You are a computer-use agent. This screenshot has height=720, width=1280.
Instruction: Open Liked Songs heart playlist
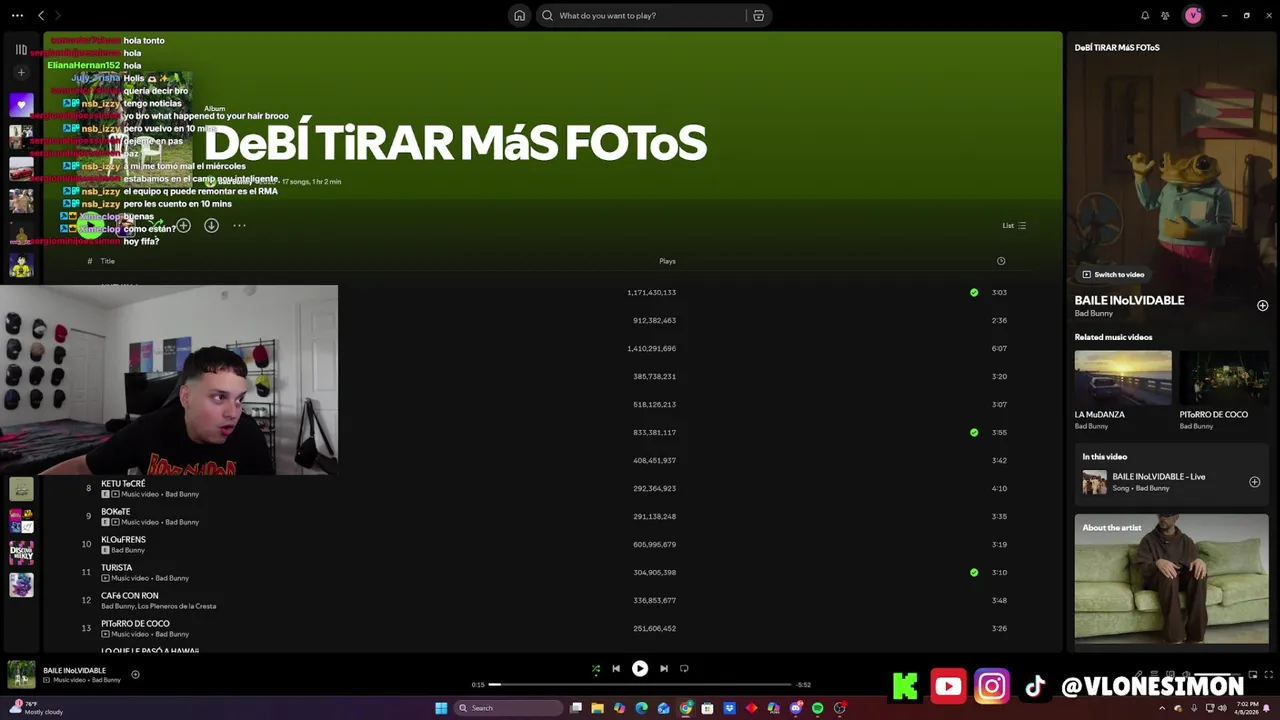pos(21,104)
